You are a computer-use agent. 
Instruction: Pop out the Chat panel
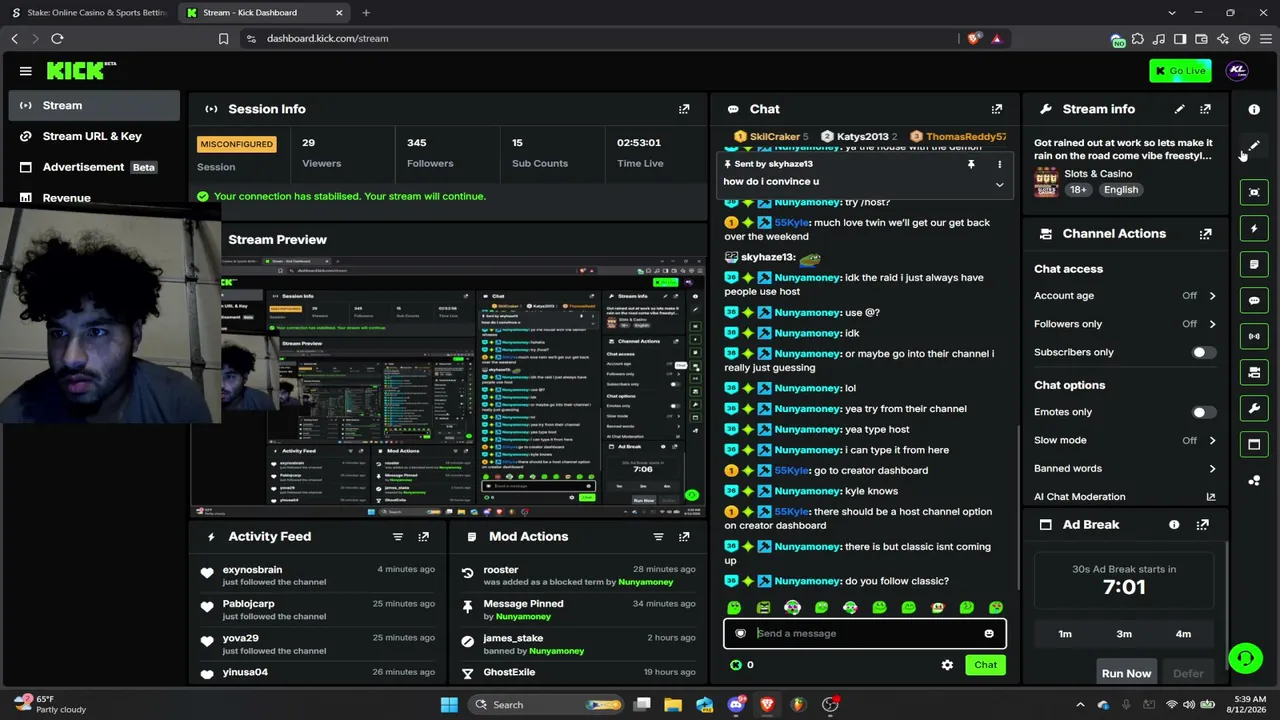tap(996, 109)
